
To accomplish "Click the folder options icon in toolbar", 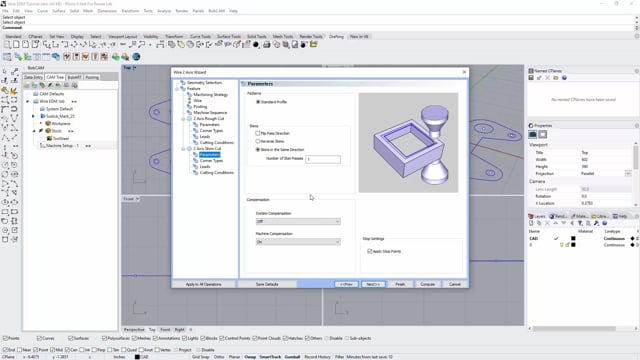I will 313,45.
